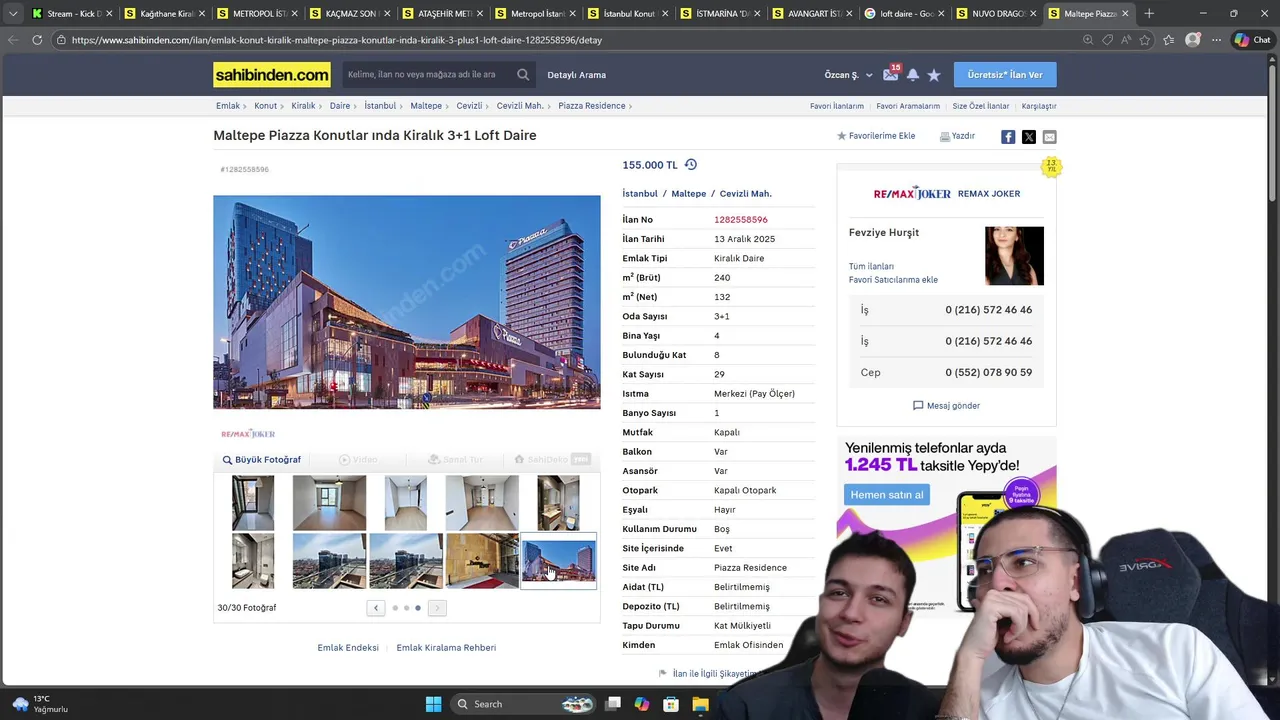Image resolution: width=1280 pixels, height=720 pixels.
Task: Expand the Piazza Residence breadcrumb
Action: click(x=596, y=106)
